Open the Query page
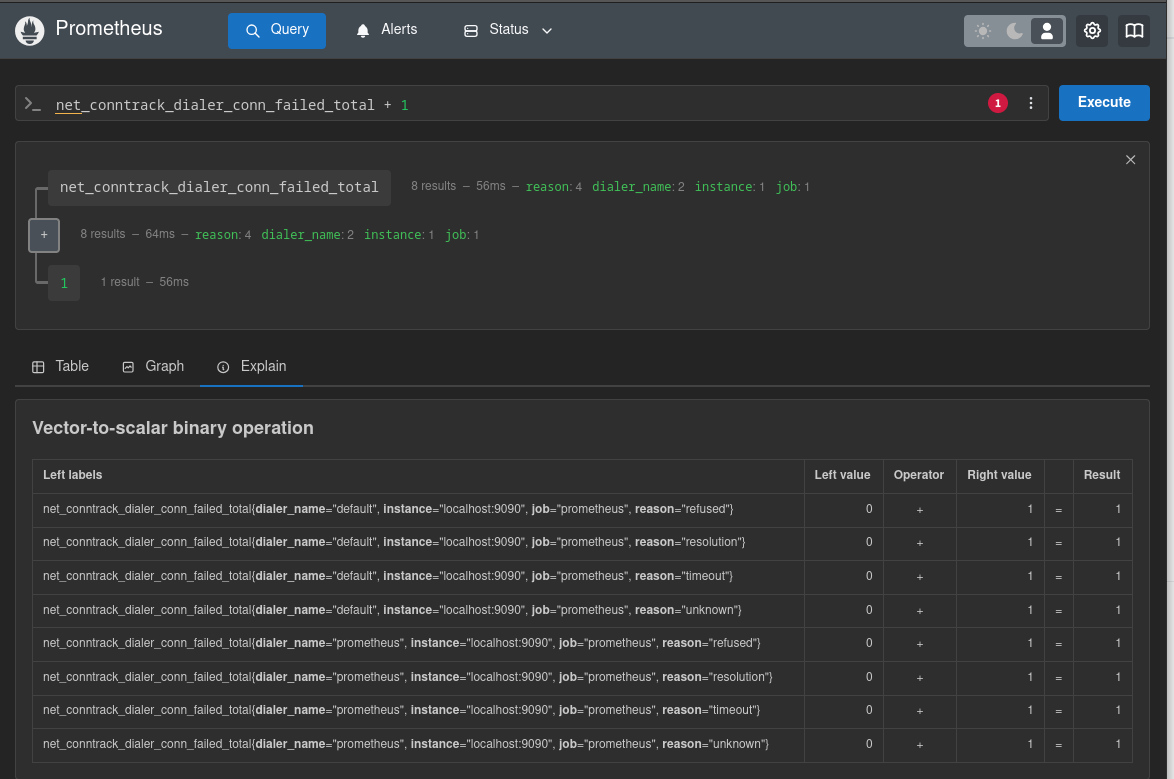Image resolution: width=1174 pixels, height=779 pixels. coord(276,31)
